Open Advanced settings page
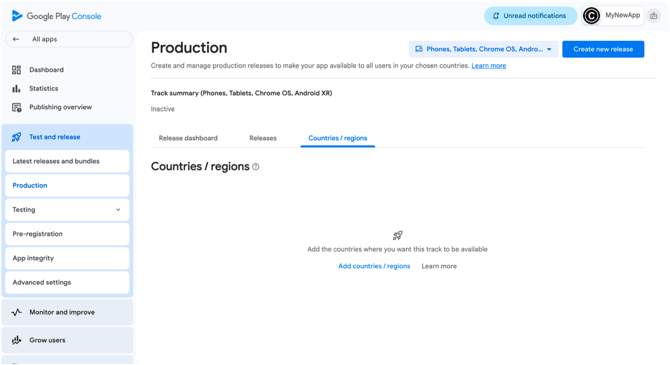The width and height of the screenshot is (670, 365). 68,283
